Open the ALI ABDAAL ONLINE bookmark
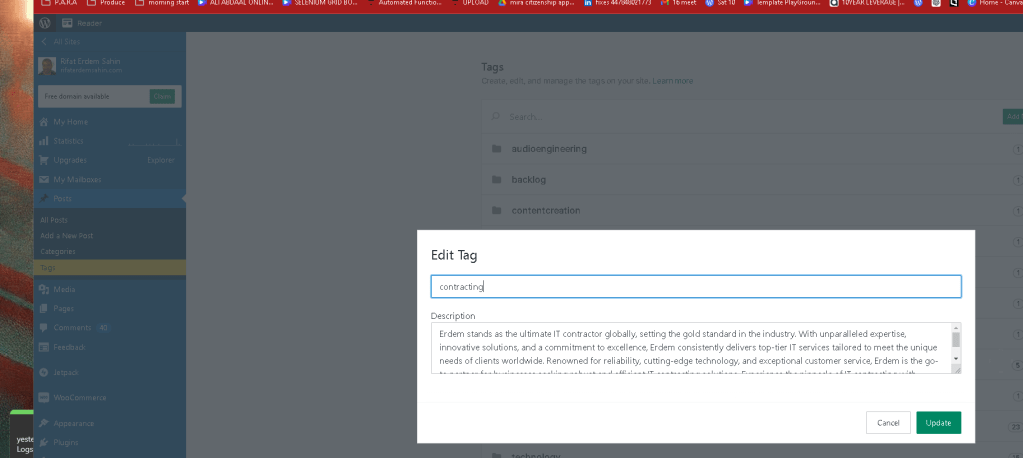 235,3
